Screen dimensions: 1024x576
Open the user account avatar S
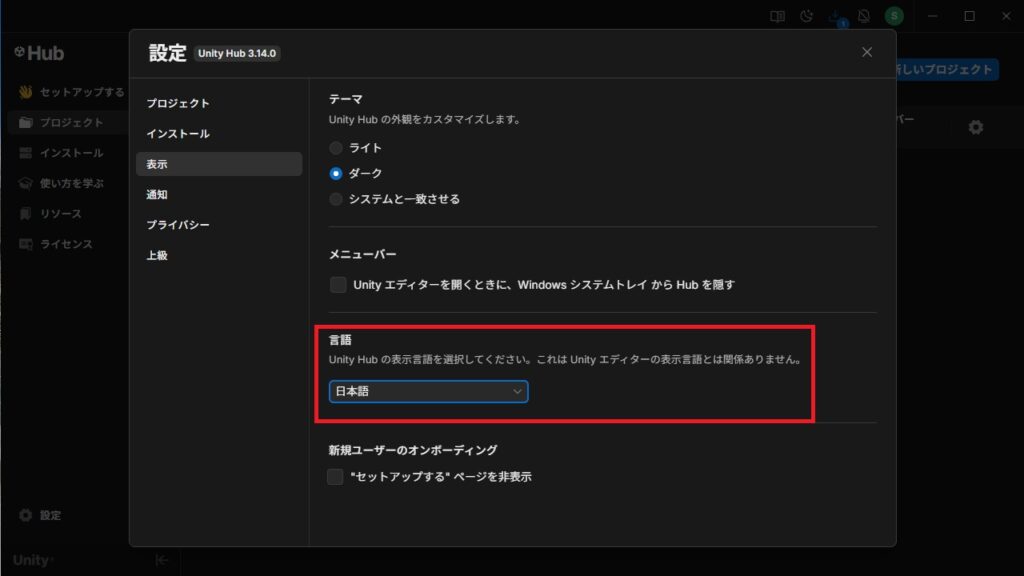[894, 16]
